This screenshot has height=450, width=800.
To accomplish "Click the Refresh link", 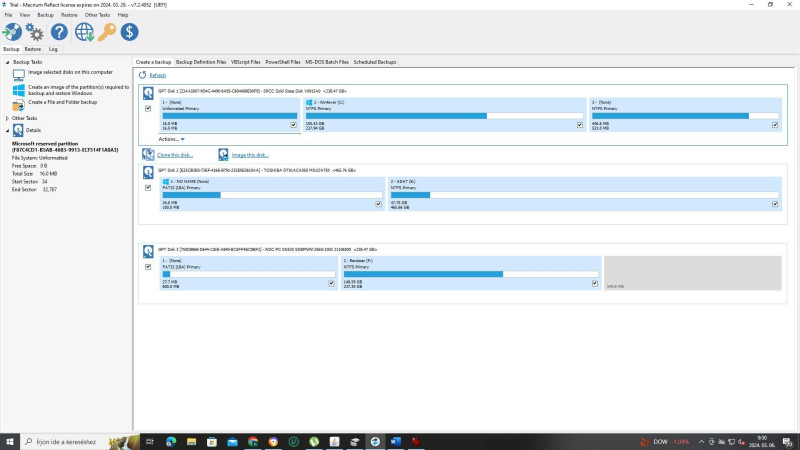I will tap(158, 76).
